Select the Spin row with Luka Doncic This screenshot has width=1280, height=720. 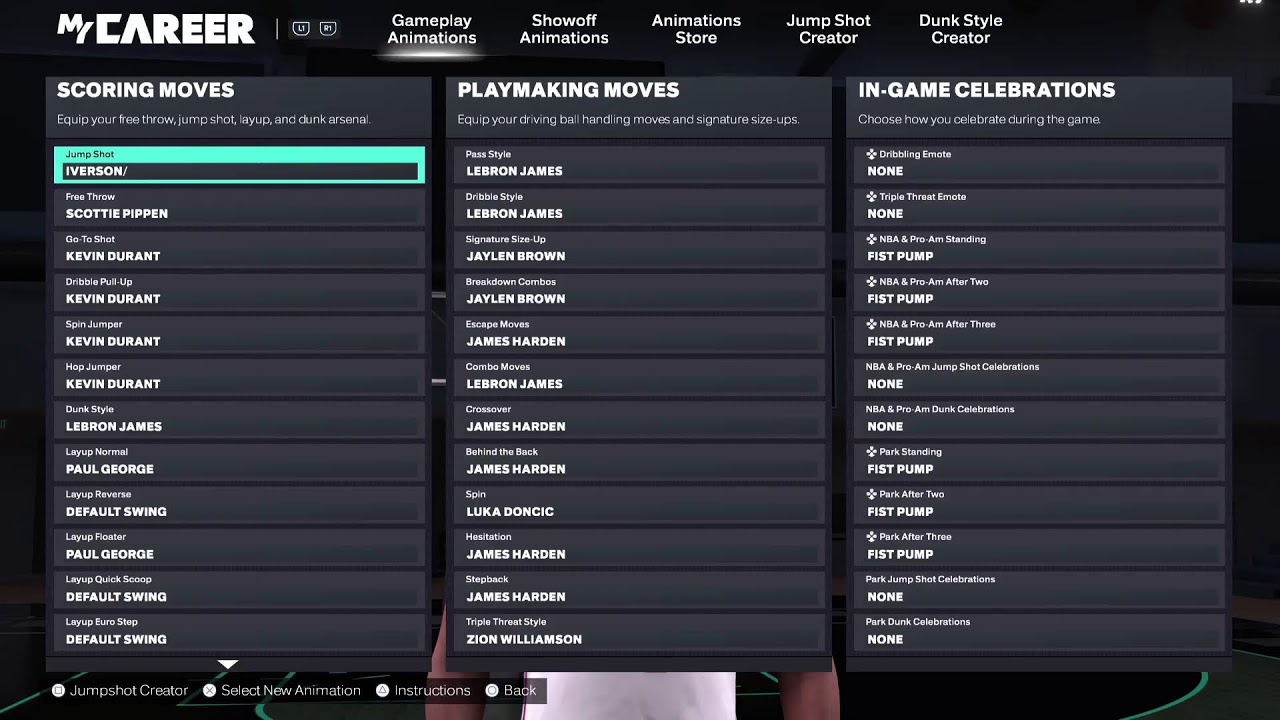(x=640, y=504)
